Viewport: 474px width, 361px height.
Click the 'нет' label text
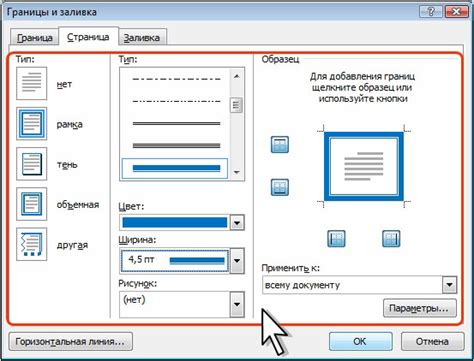[64, 84]
